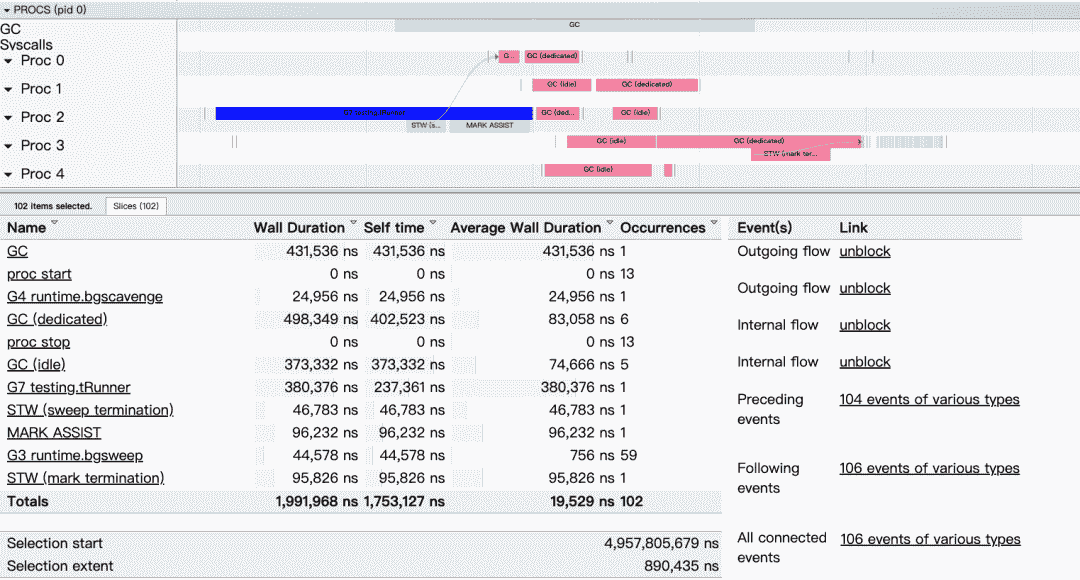The height and width of the screenshot is (580, 1080).
Task: Collapse the Proc 4 track
Action: click(x=9, y=174)
